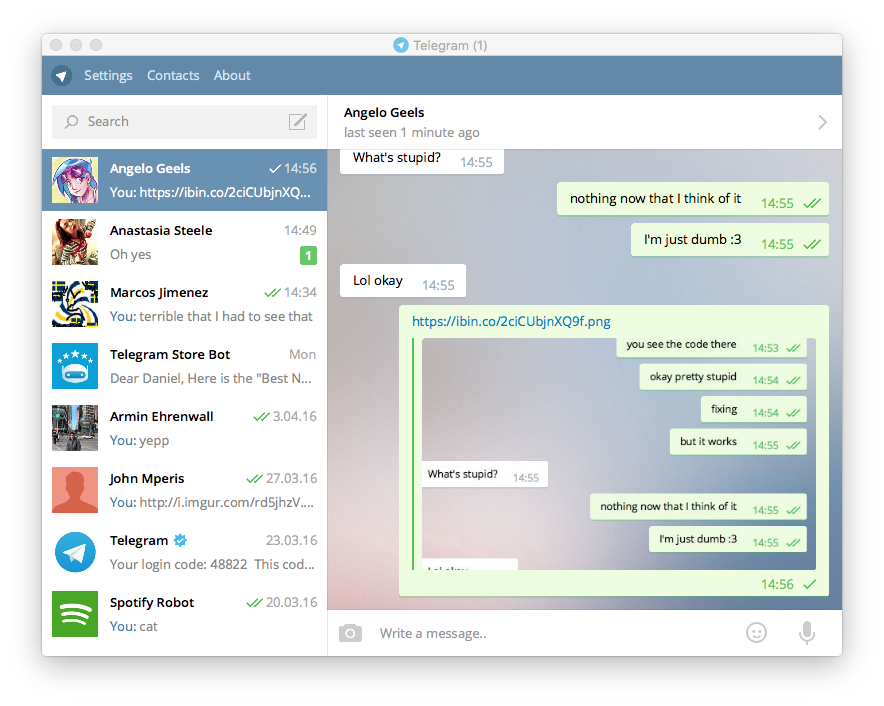Image resolution: width=884 pixels, height=706 pixels.
Task: Click the 14:56 timestamp on Angelo Geels row
Action: [x=300, y=169]
